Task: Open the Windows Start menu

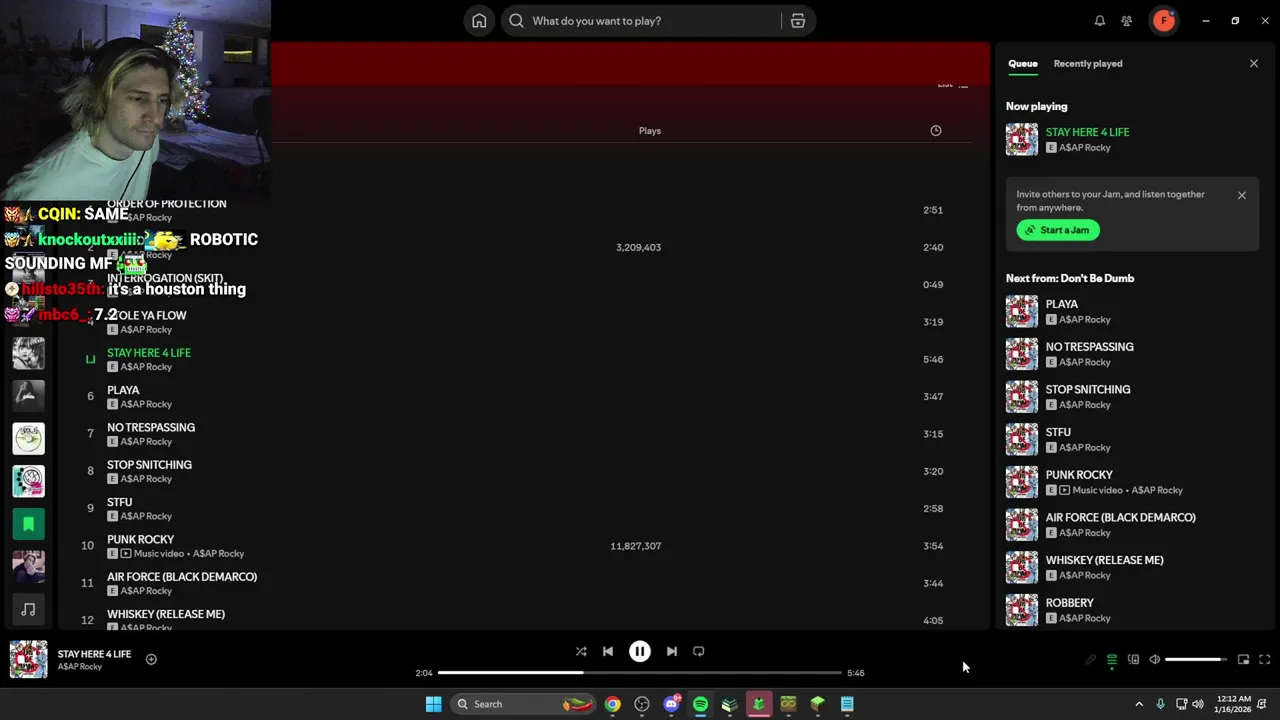Action: tap(433, 704)
